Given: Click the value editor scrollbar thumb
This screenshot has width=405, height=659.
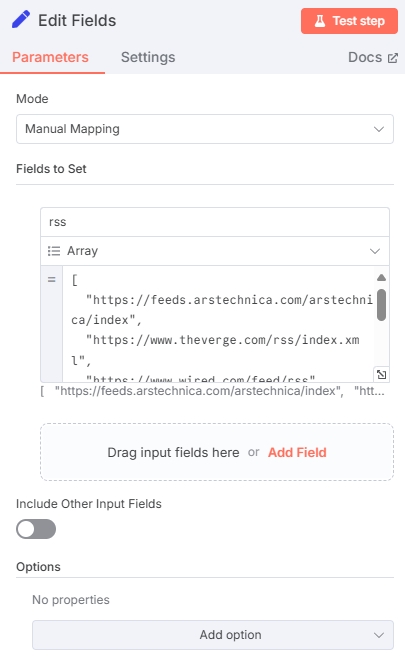Looking at the screenshot, I should point(381,305).
